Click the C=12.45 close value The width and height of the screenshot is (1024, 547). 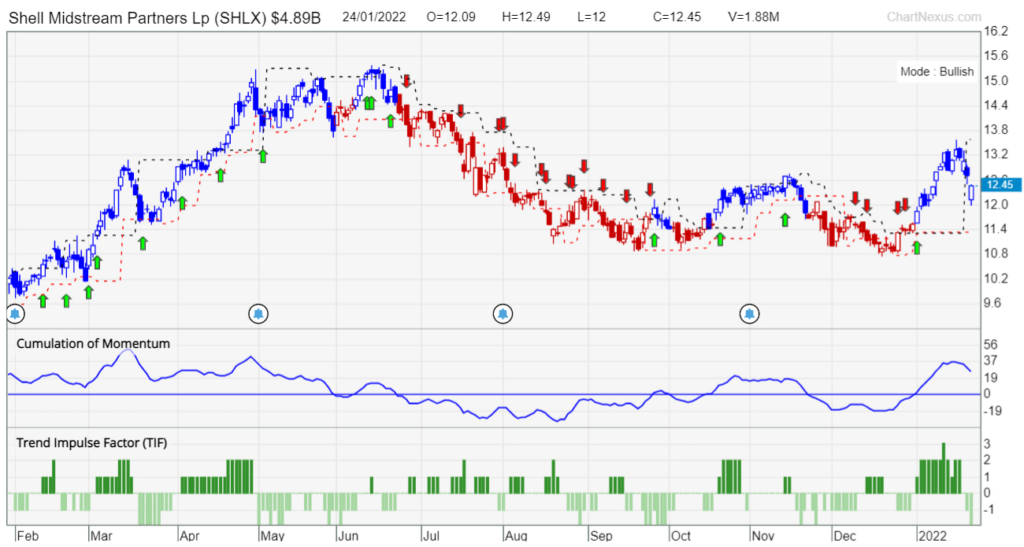click(x=677, y=17)
